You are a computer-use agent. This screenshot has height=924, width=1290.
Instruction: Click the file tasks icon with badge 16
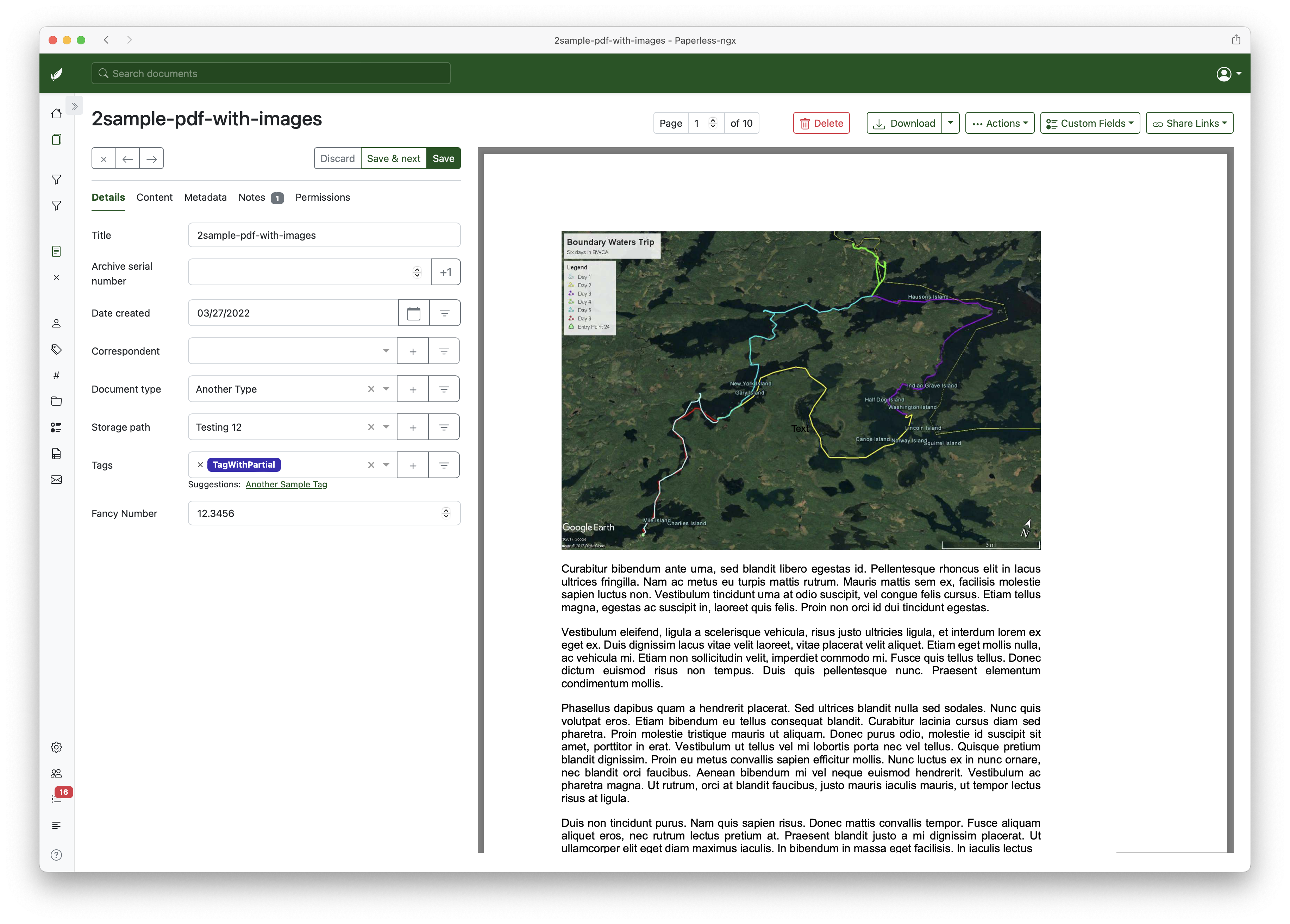pos(56,799)
